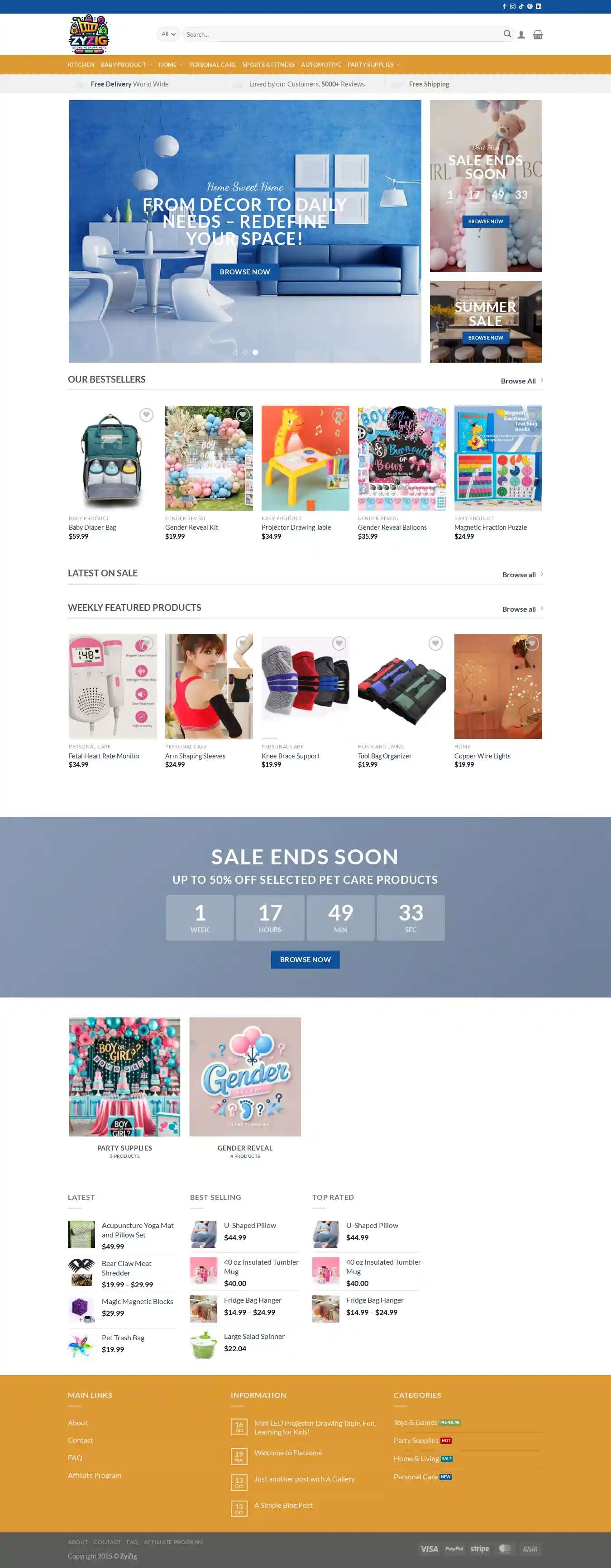611x1568 pixels.
Task: Click Browse Now on hero banner
Action: pos(245,272)
